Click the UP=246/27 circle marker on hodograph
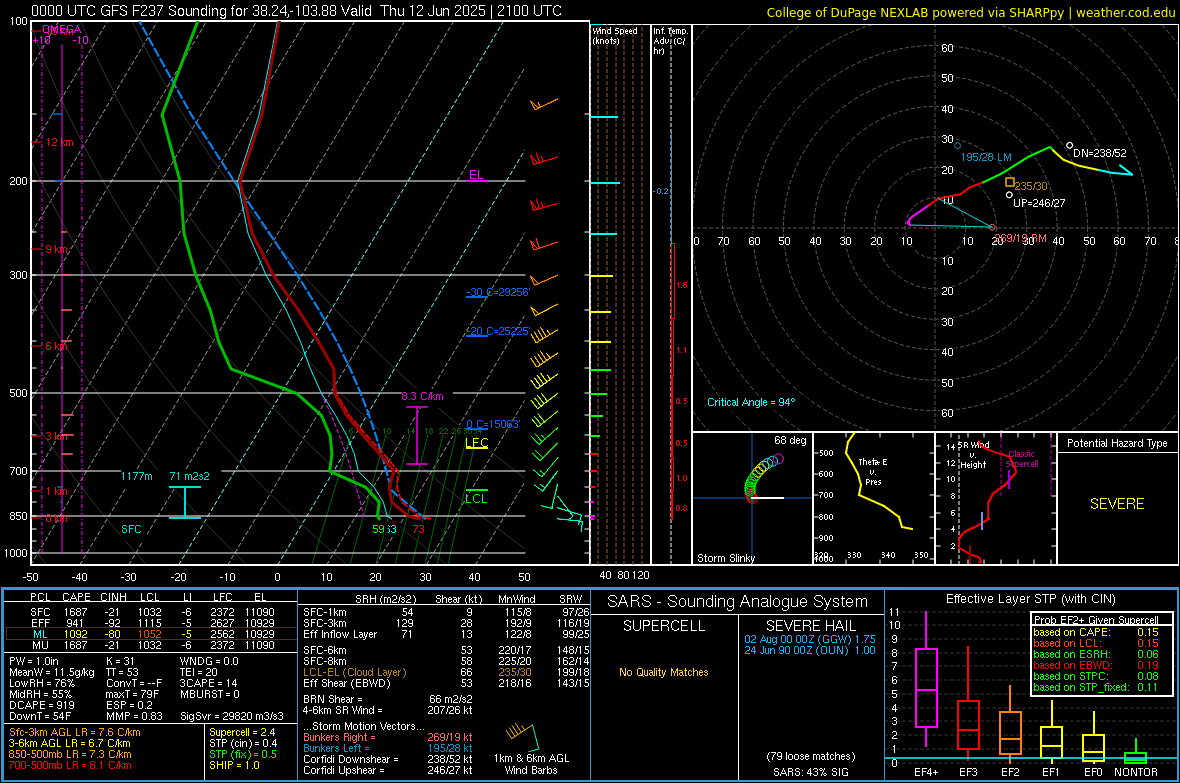 (x=1009, y=195)
